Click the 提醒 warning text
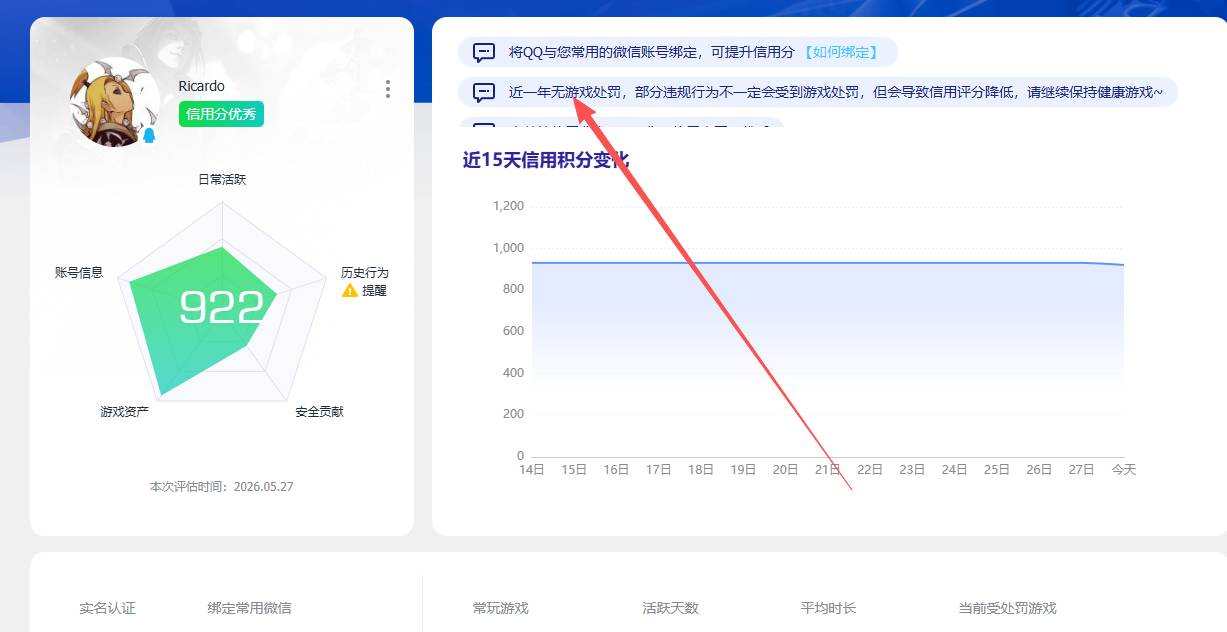Viewport: 1227px width, 632px height. [374, 291]
